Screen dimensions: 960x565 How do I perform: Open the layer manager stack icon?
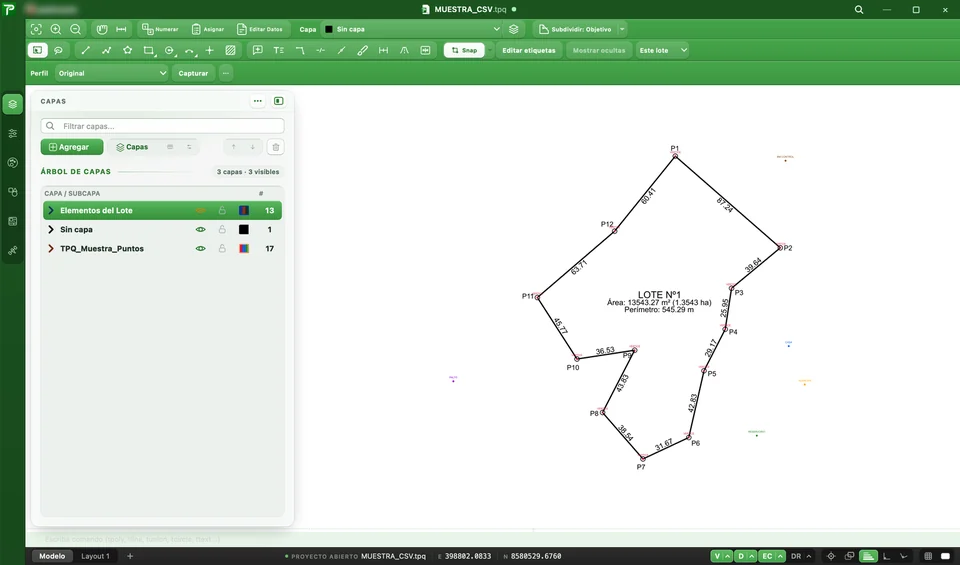click(514, 29)
